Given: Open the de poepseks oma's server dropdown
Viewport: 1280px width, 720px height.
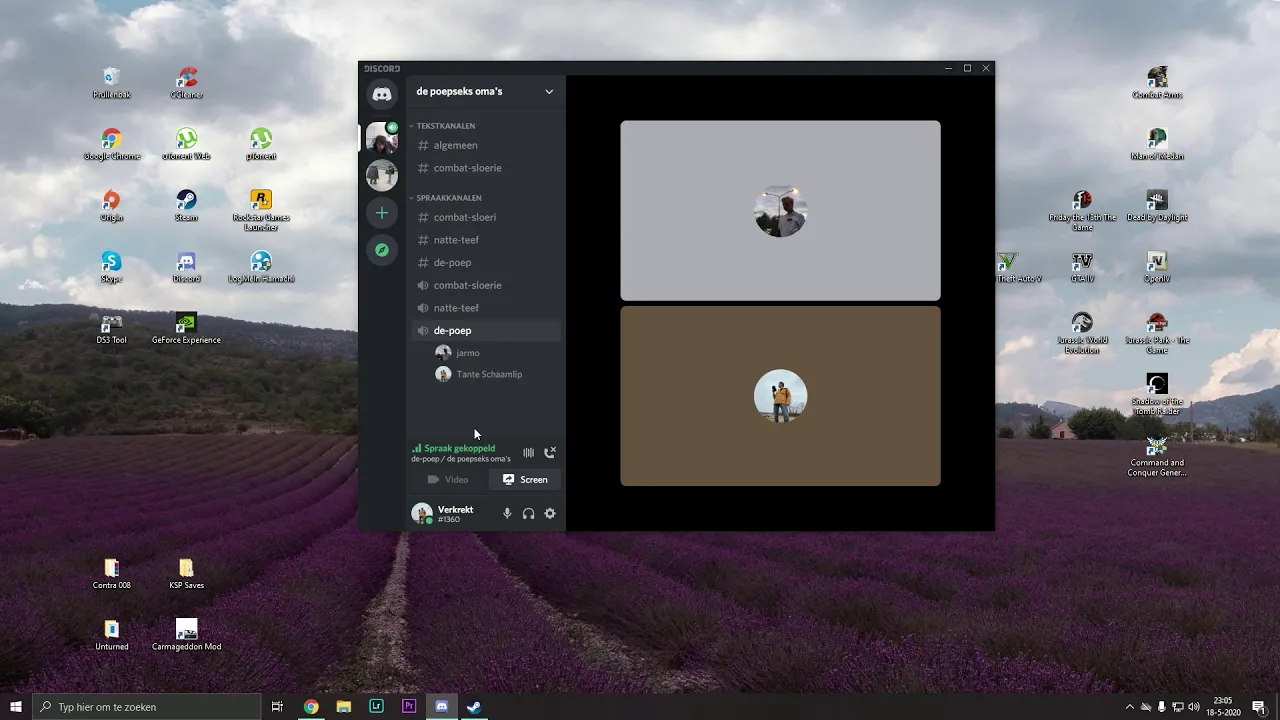Looking at the screenshot, I should (x=485, y=91).
